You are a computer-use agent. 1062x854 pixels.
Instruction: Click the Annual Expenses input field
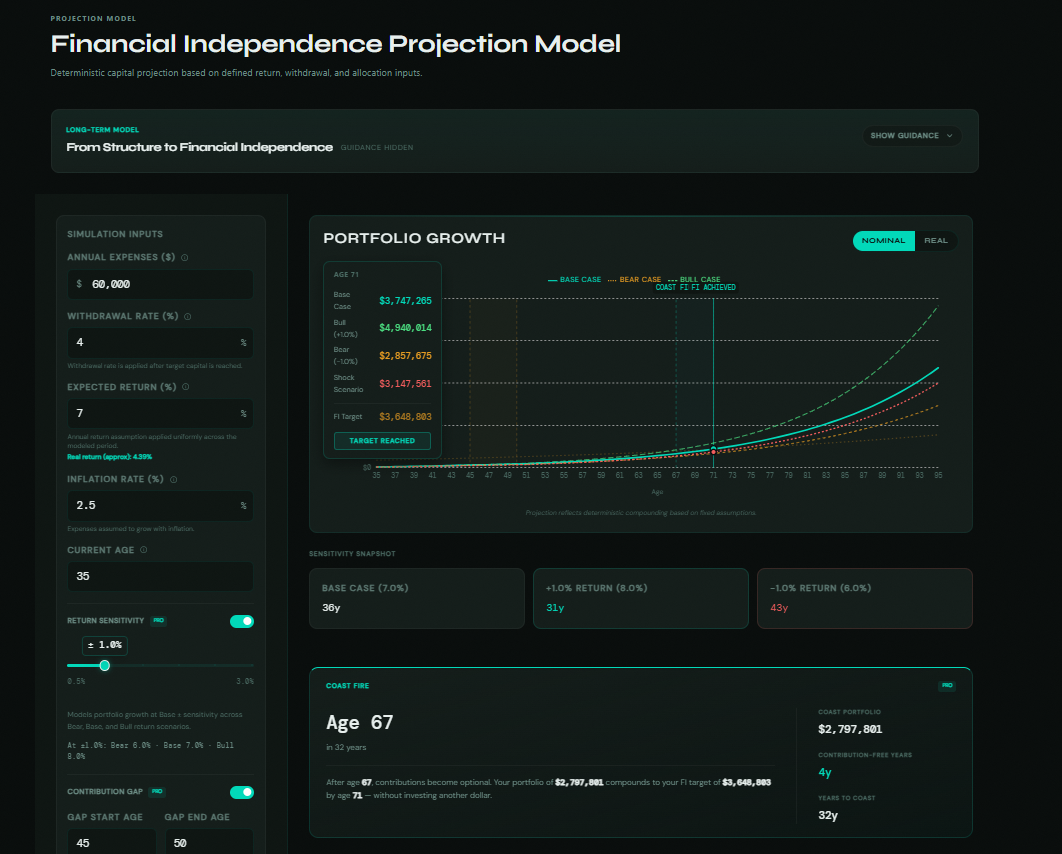161,284
